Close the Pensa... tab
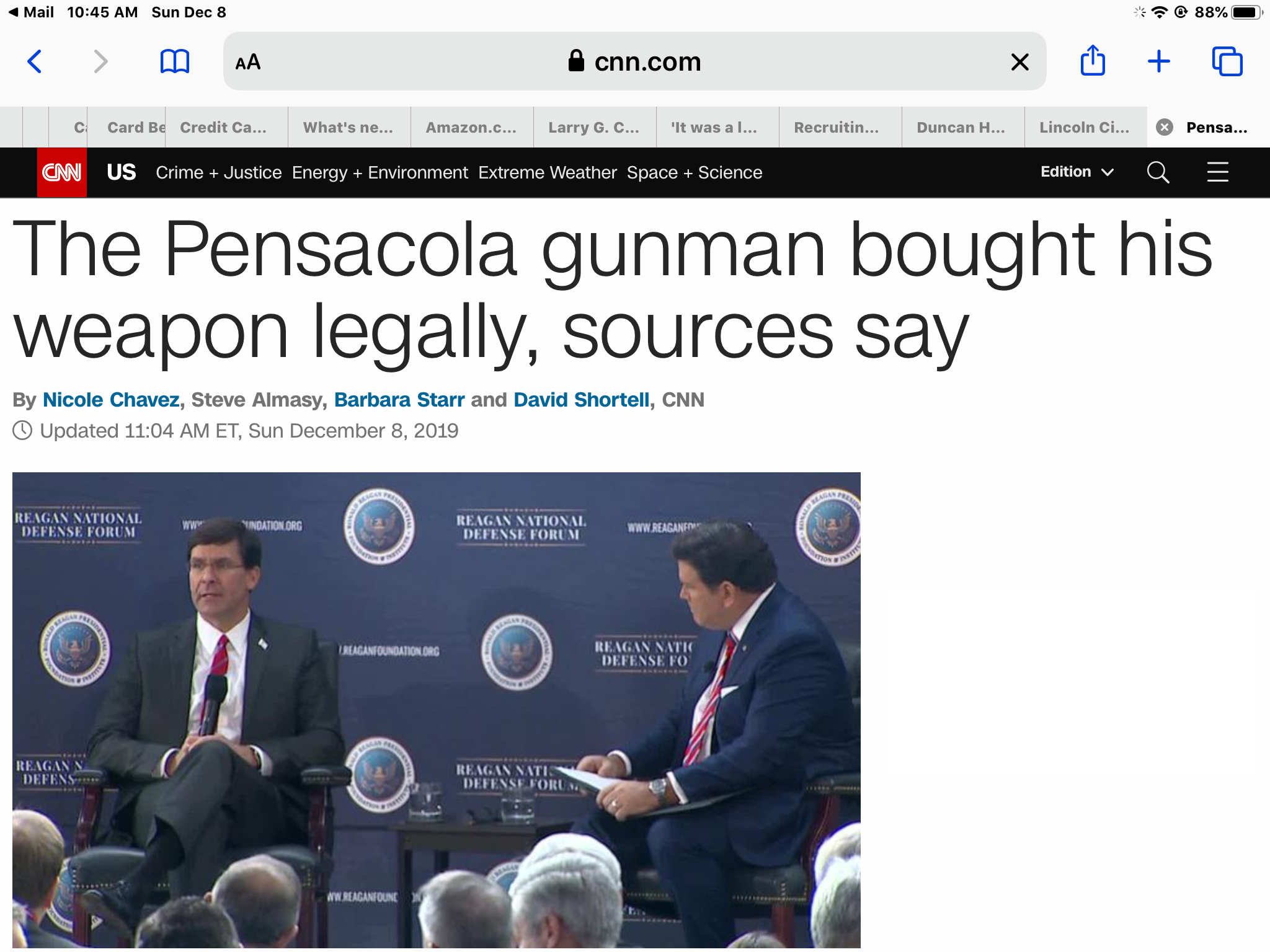 [1165, 127]
